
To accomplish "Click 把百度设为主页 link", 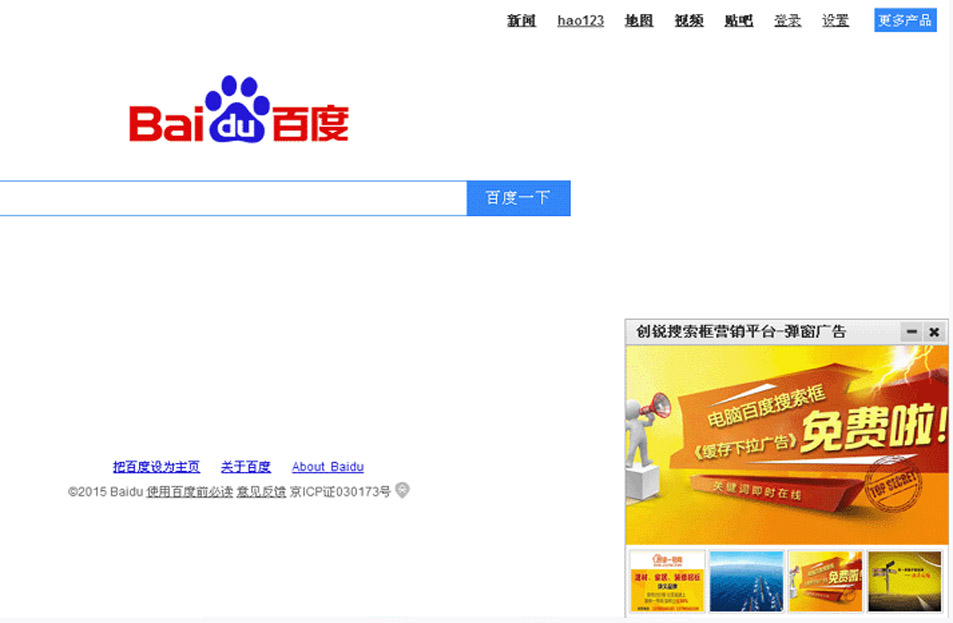I will pyautogui.click(x=156, y=466).
